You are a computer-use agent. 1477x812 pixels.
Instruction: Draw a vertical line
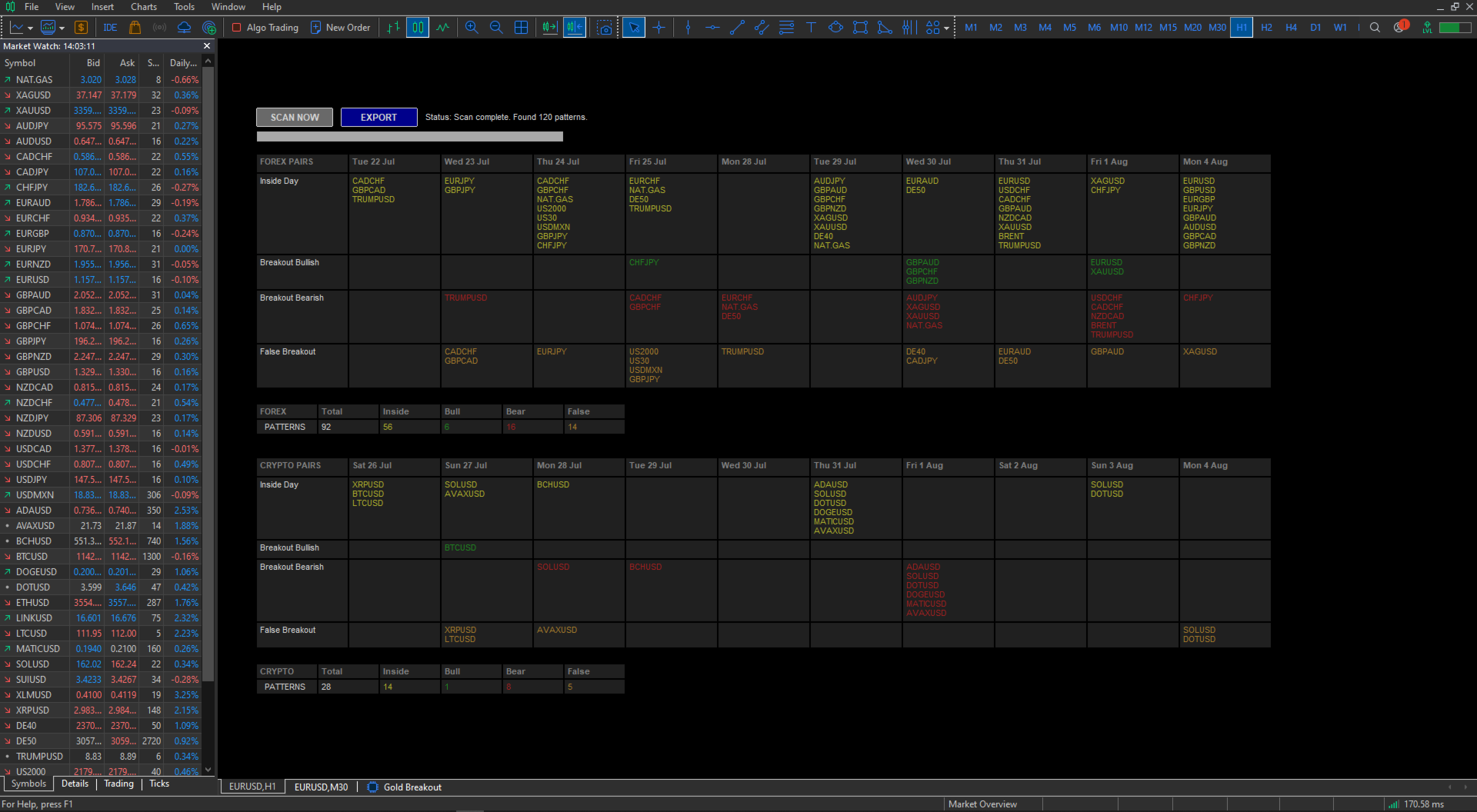(x=688, y=28)
